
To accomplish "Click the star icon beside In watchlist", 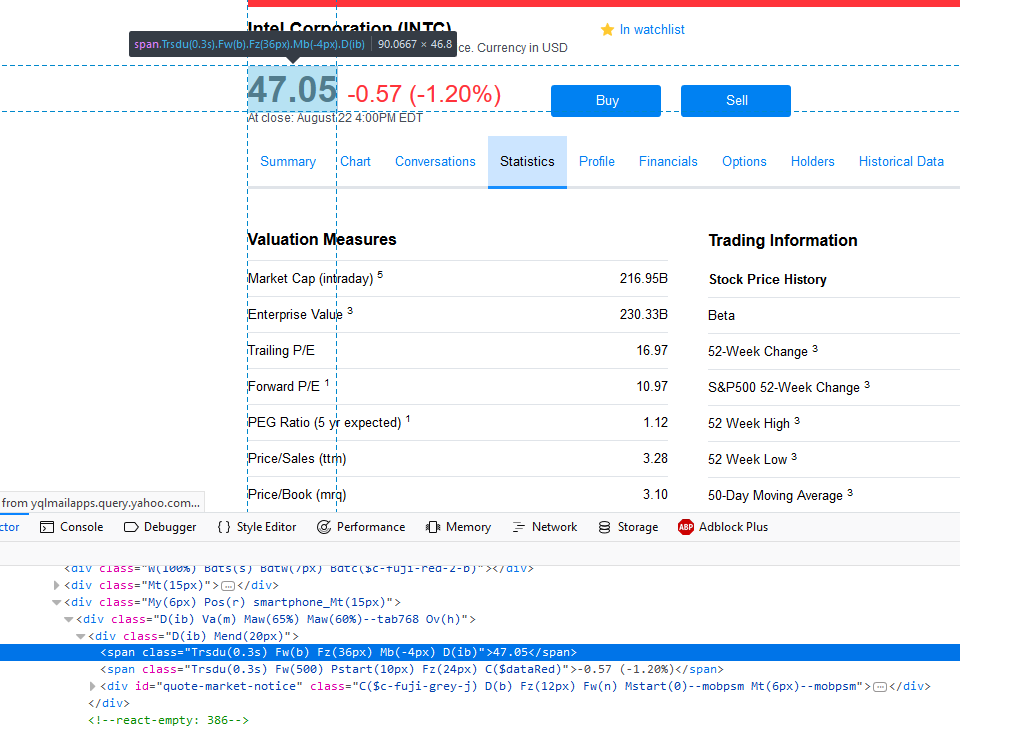I will point(607,30).
